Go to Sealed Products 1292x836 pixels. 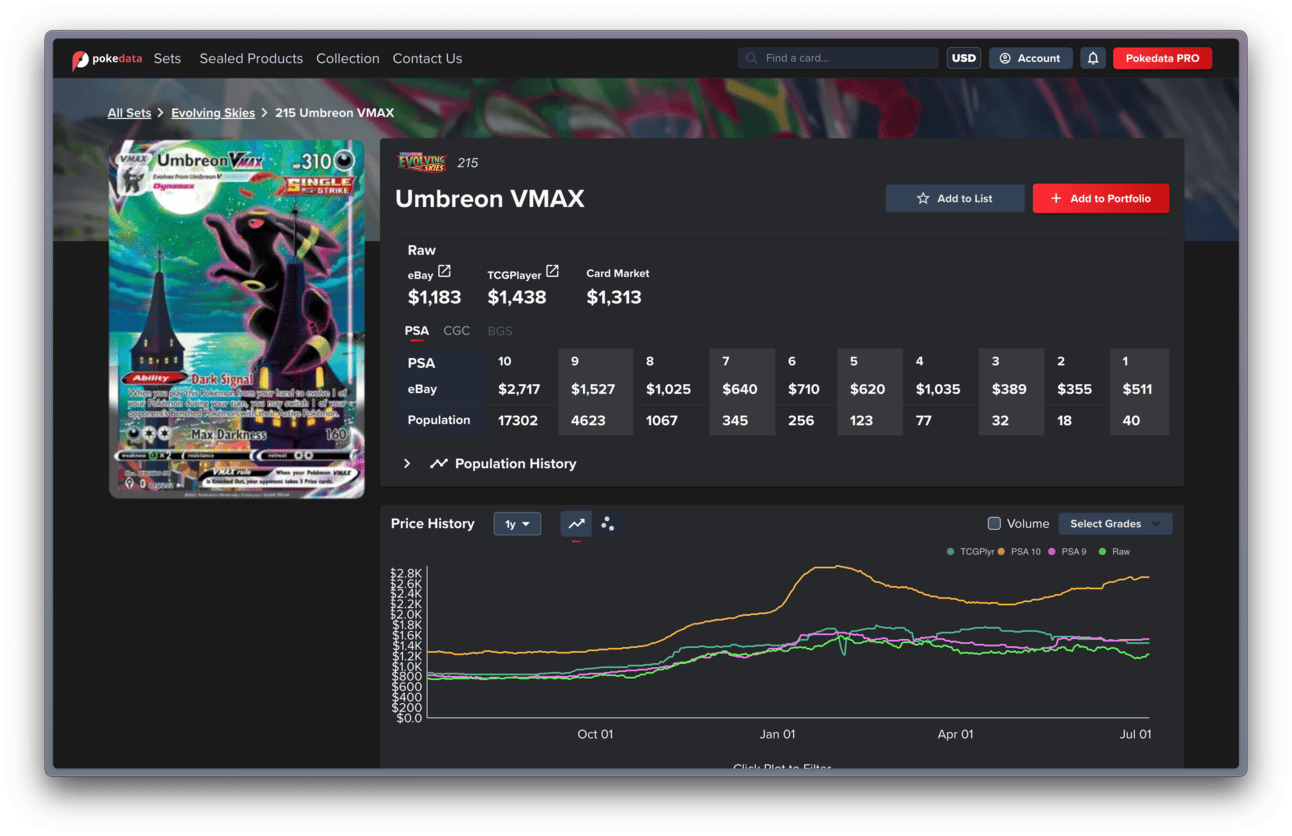coord(251,59)
